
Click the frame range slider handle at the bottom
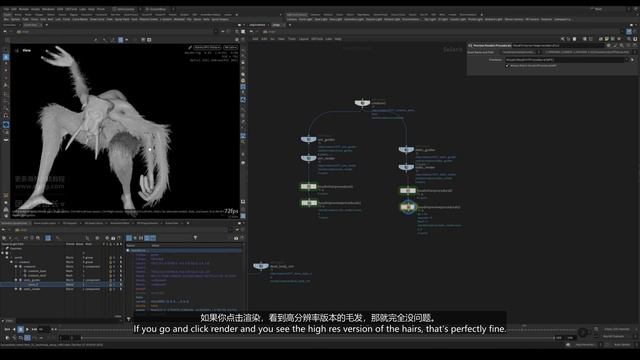82,338
